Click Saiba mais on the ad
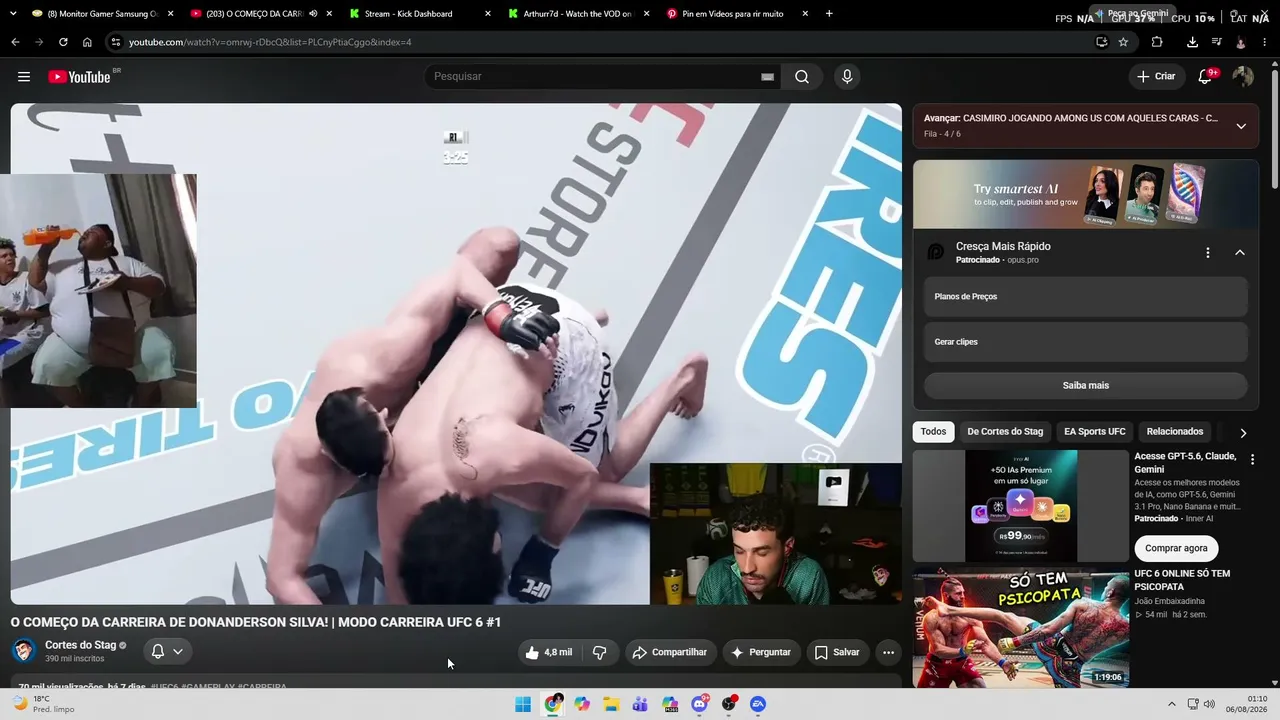Viewport: 1280px width, 720px height. (1085, 385)
